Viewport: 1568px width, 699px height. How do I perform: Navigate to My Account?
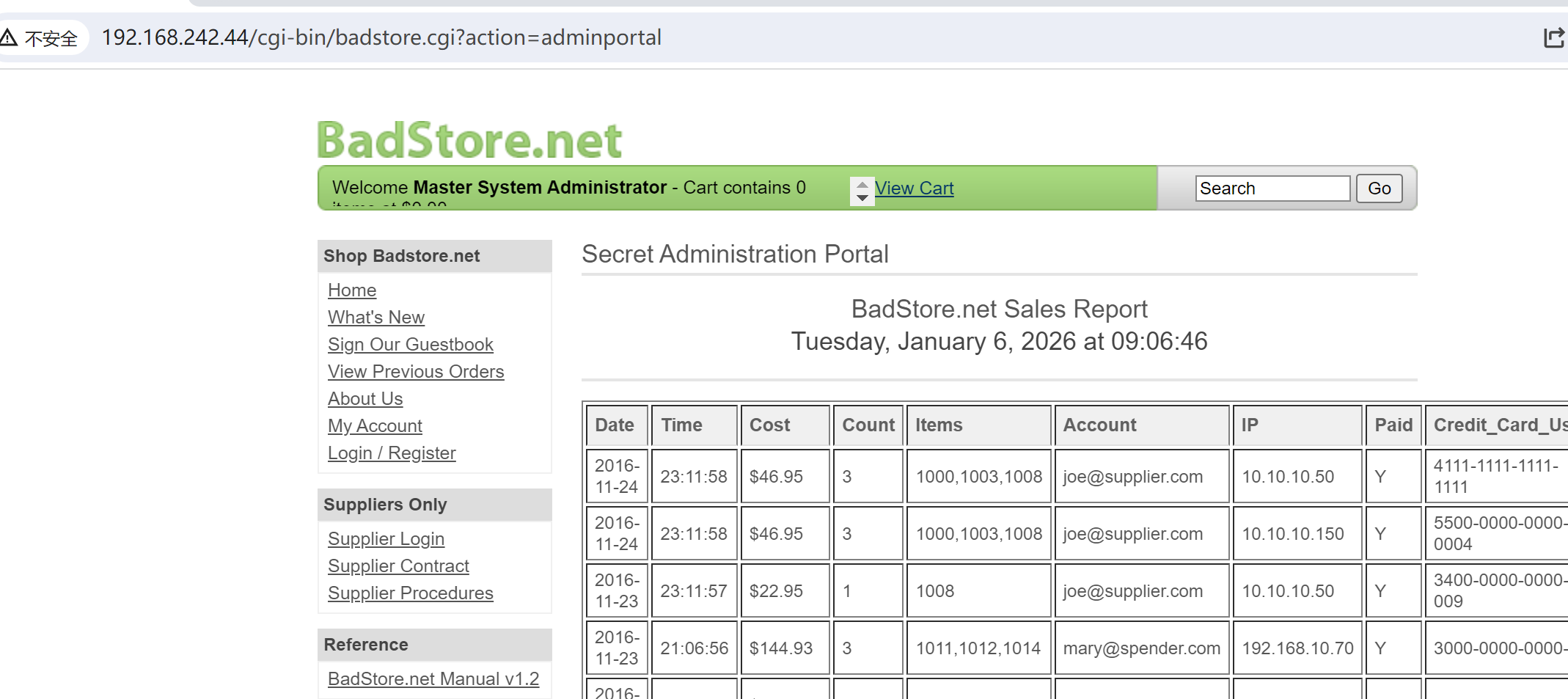click(x=375, y=426)
